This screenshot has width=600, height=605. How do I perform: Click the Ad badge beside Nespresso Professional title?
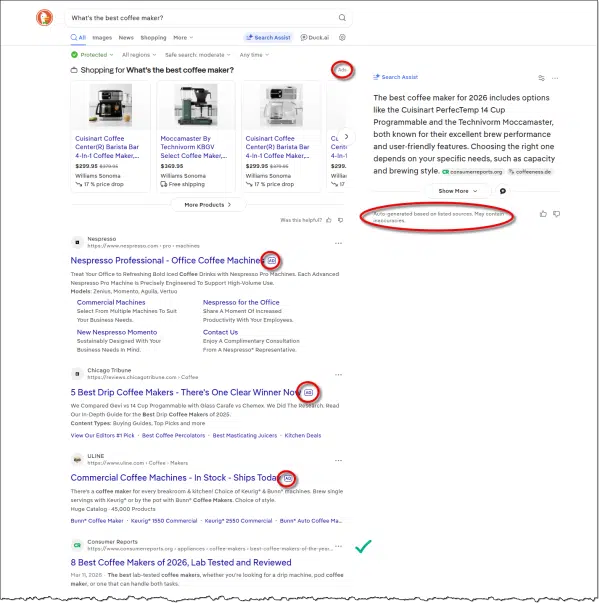[x=272, y=260]
